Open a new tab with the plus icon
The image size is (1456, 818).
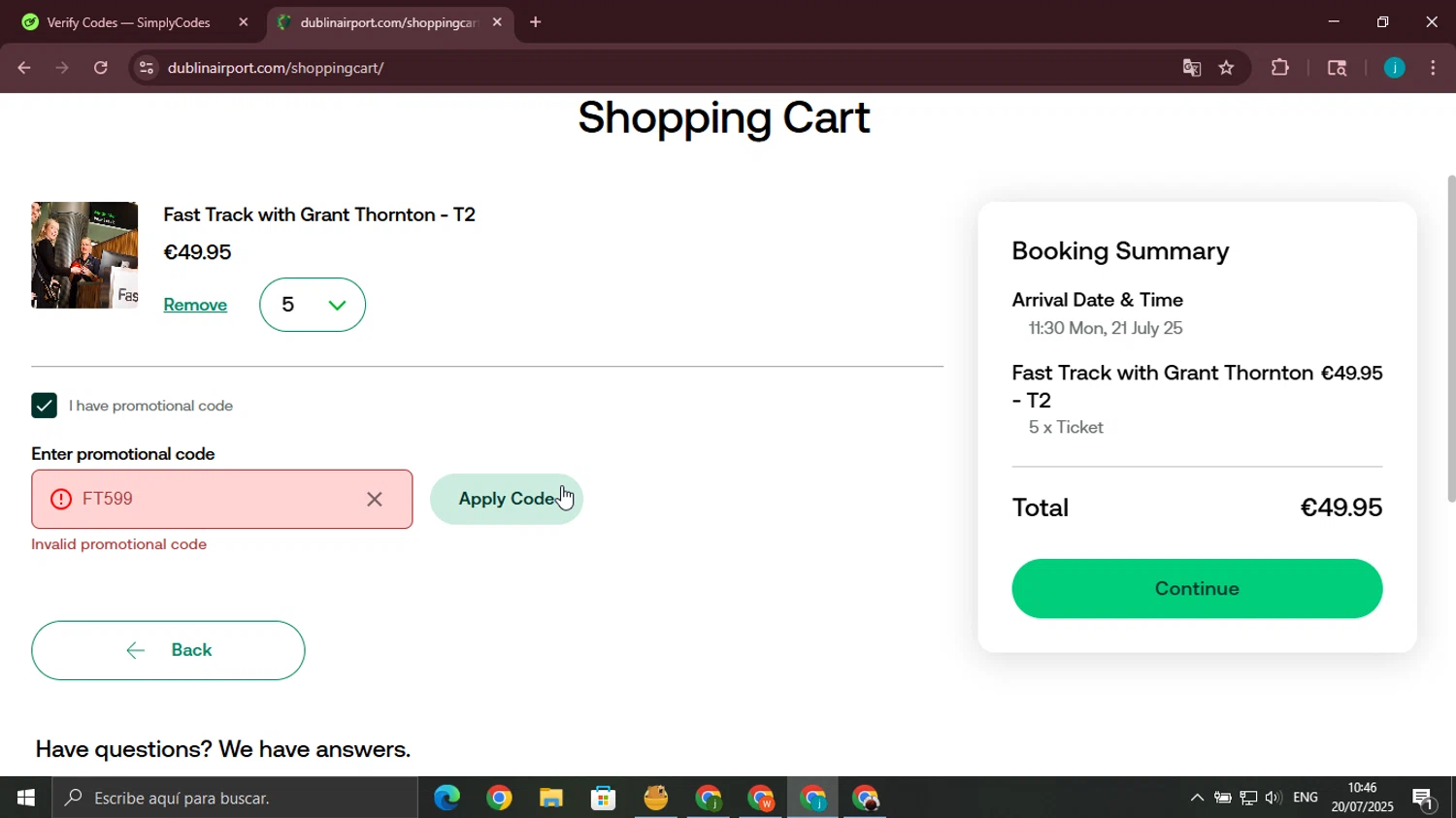point(535,22)
